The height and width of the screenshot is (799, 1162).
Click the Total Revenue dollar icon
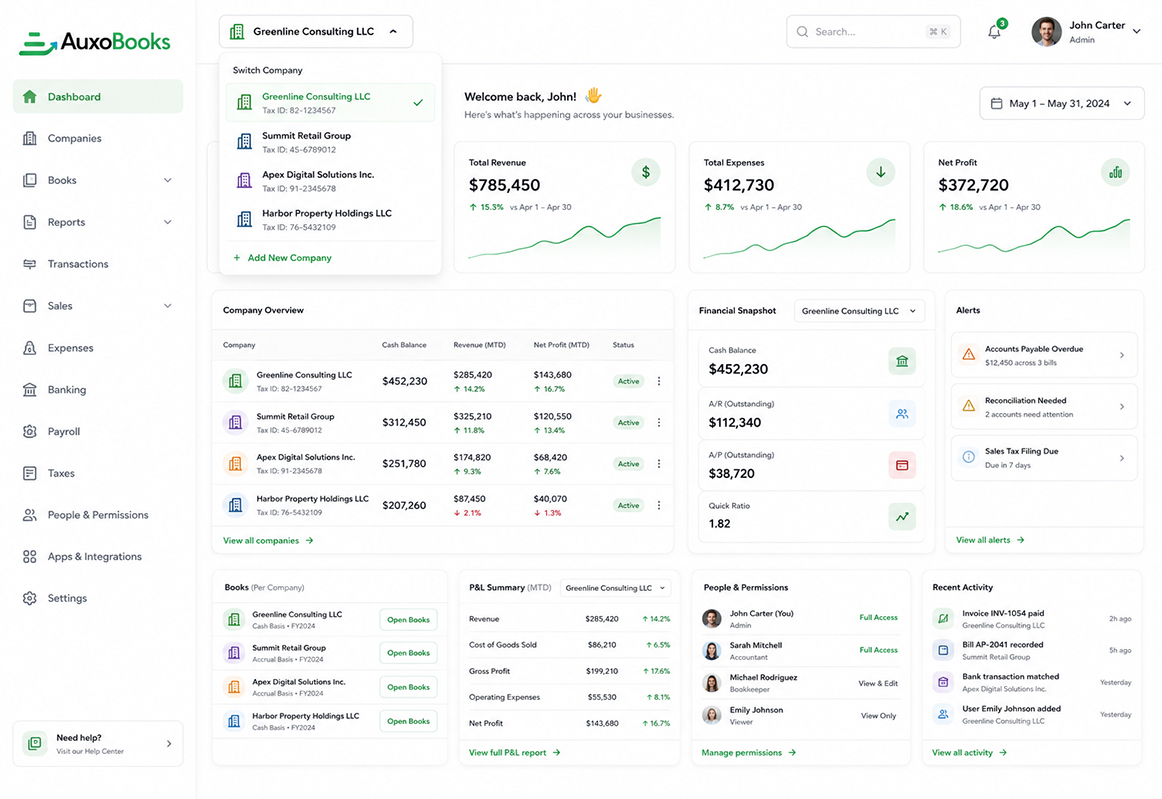pos(645,172)
